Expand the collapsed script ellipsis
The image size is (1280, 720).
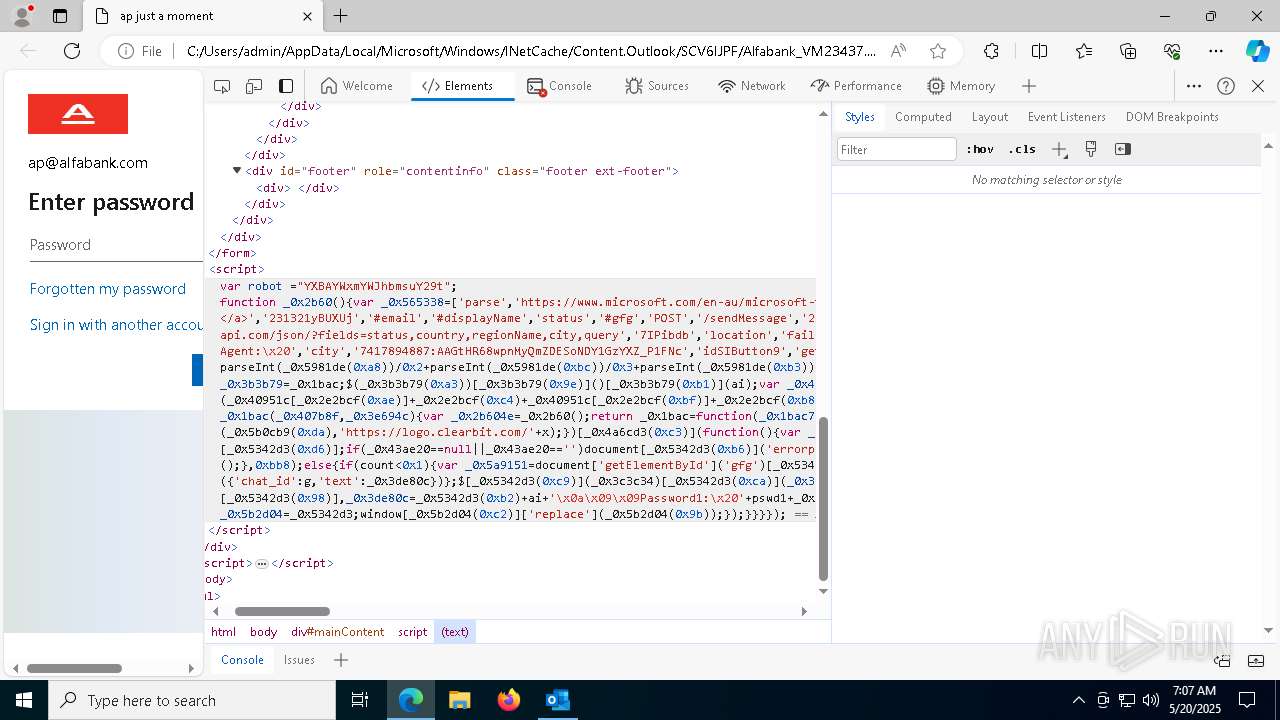(x=261, y=564)
